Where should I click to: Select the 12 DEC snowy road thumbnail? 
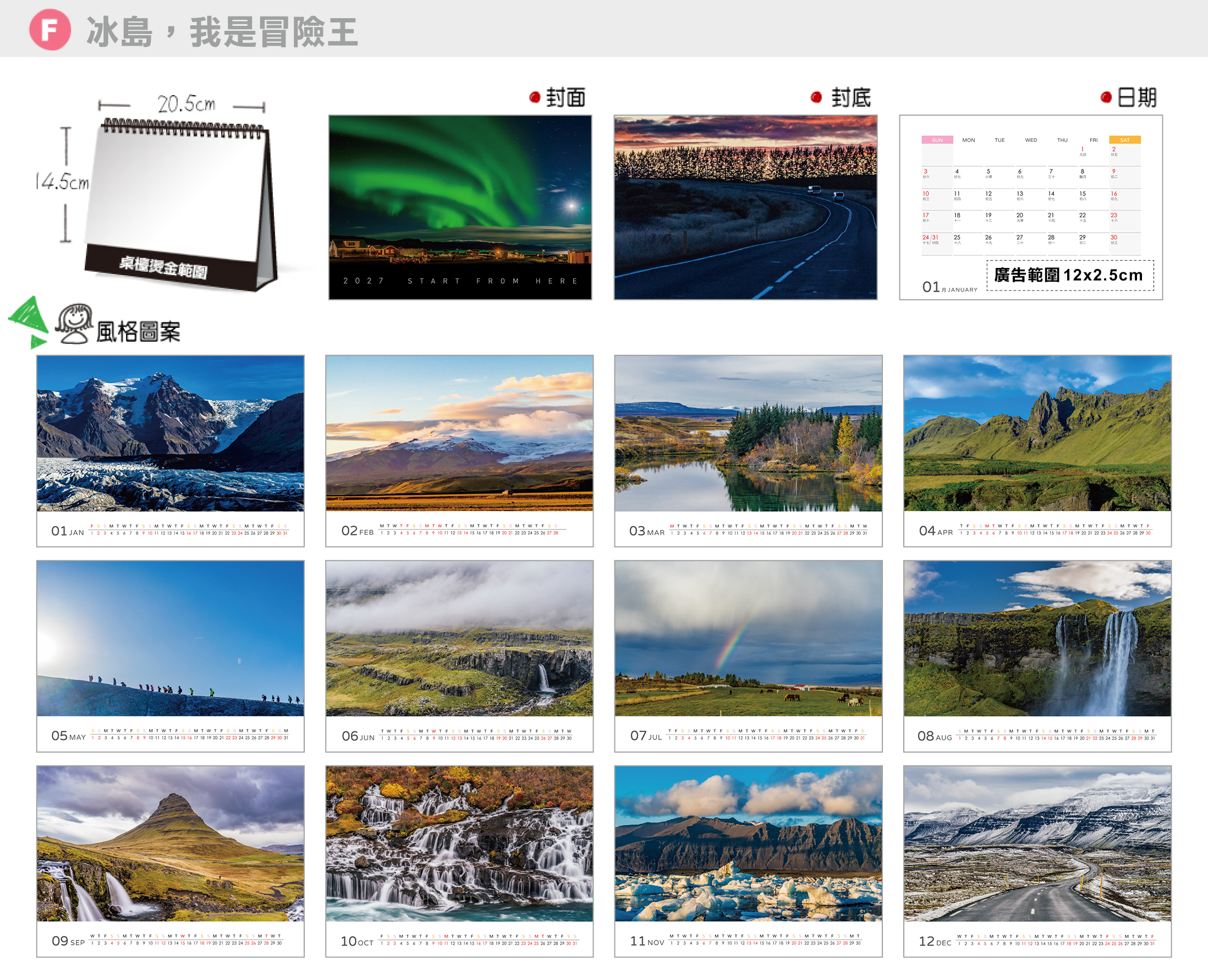(1037, 861)
